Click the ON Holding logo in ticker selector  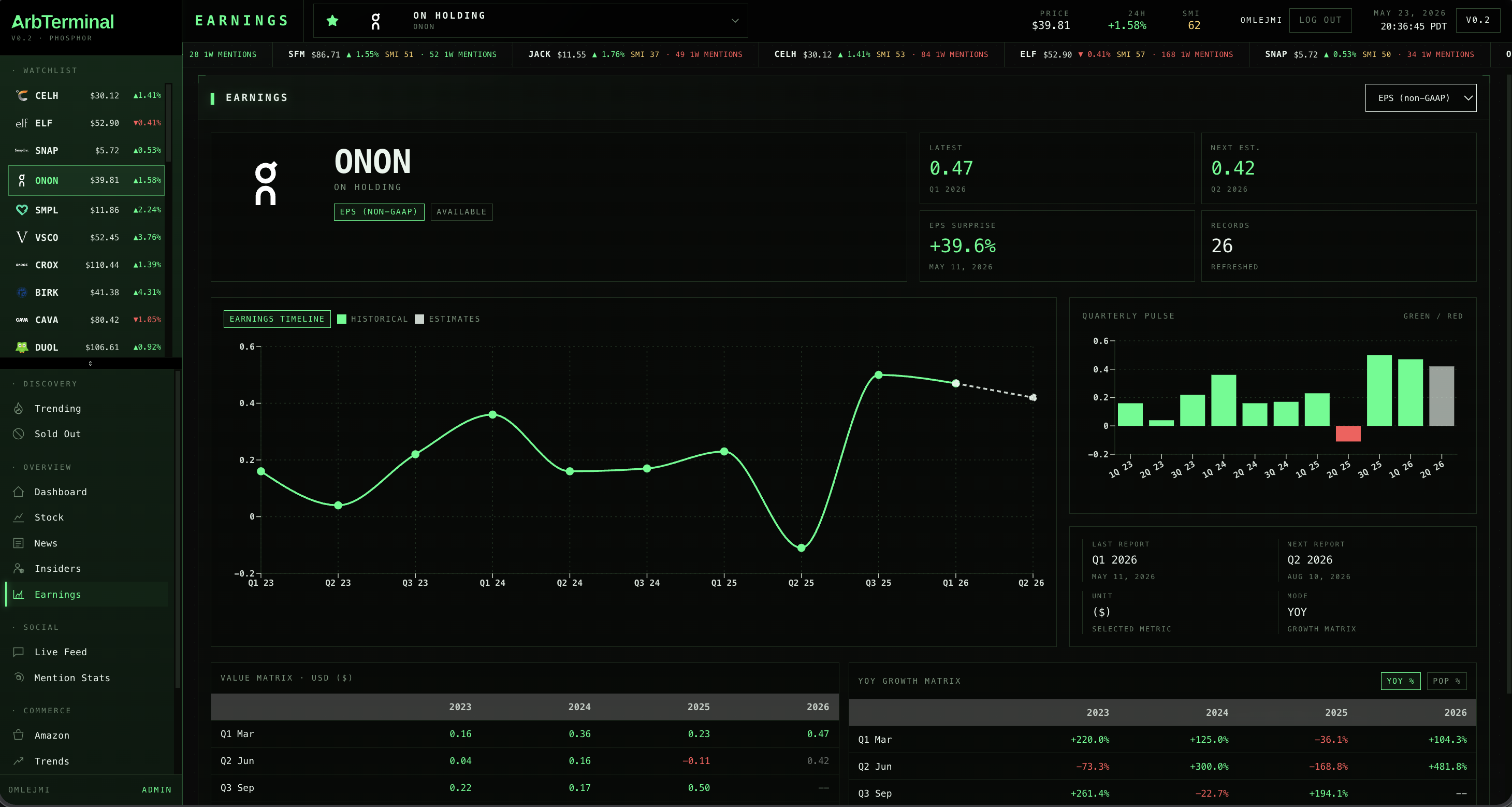coord(375,21)
